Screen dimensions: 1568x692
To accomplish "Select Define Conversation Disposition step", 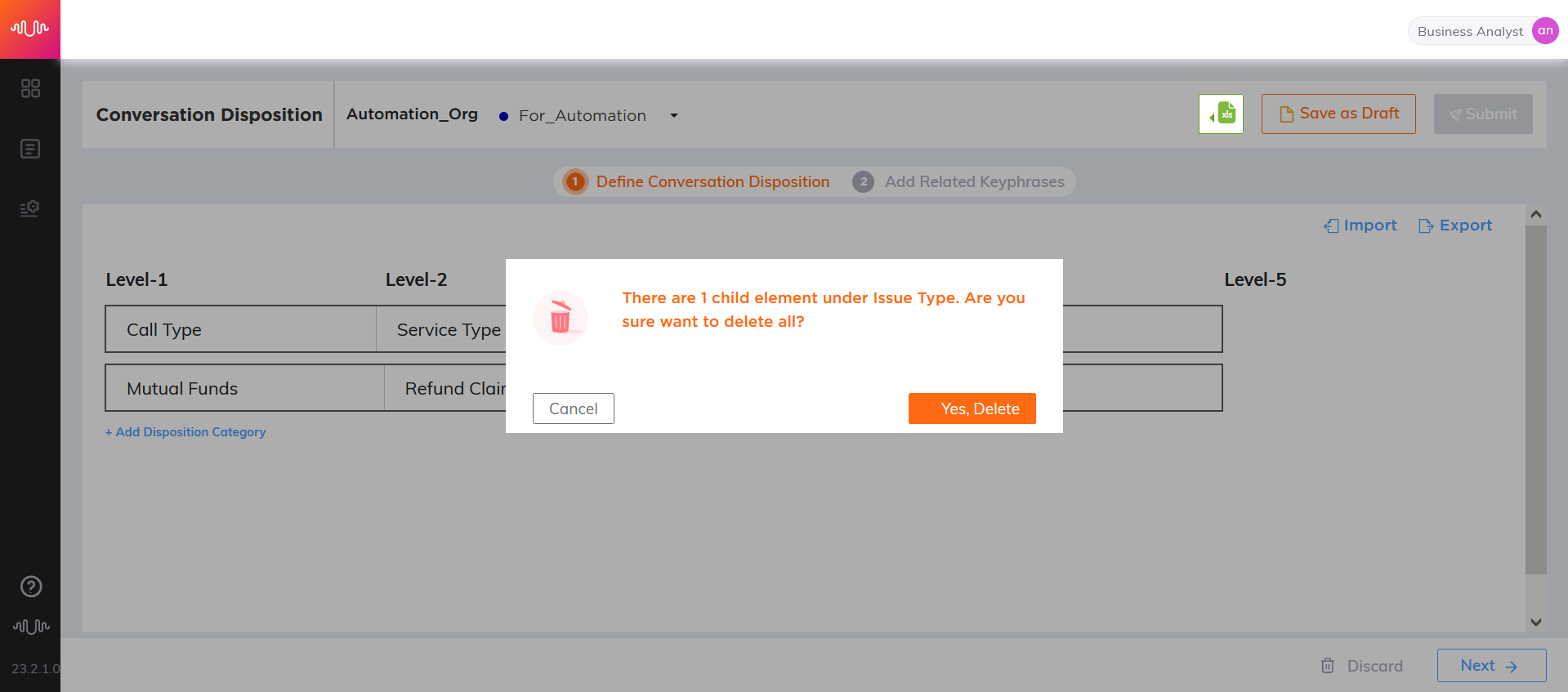I will click(x=697, y=181).
